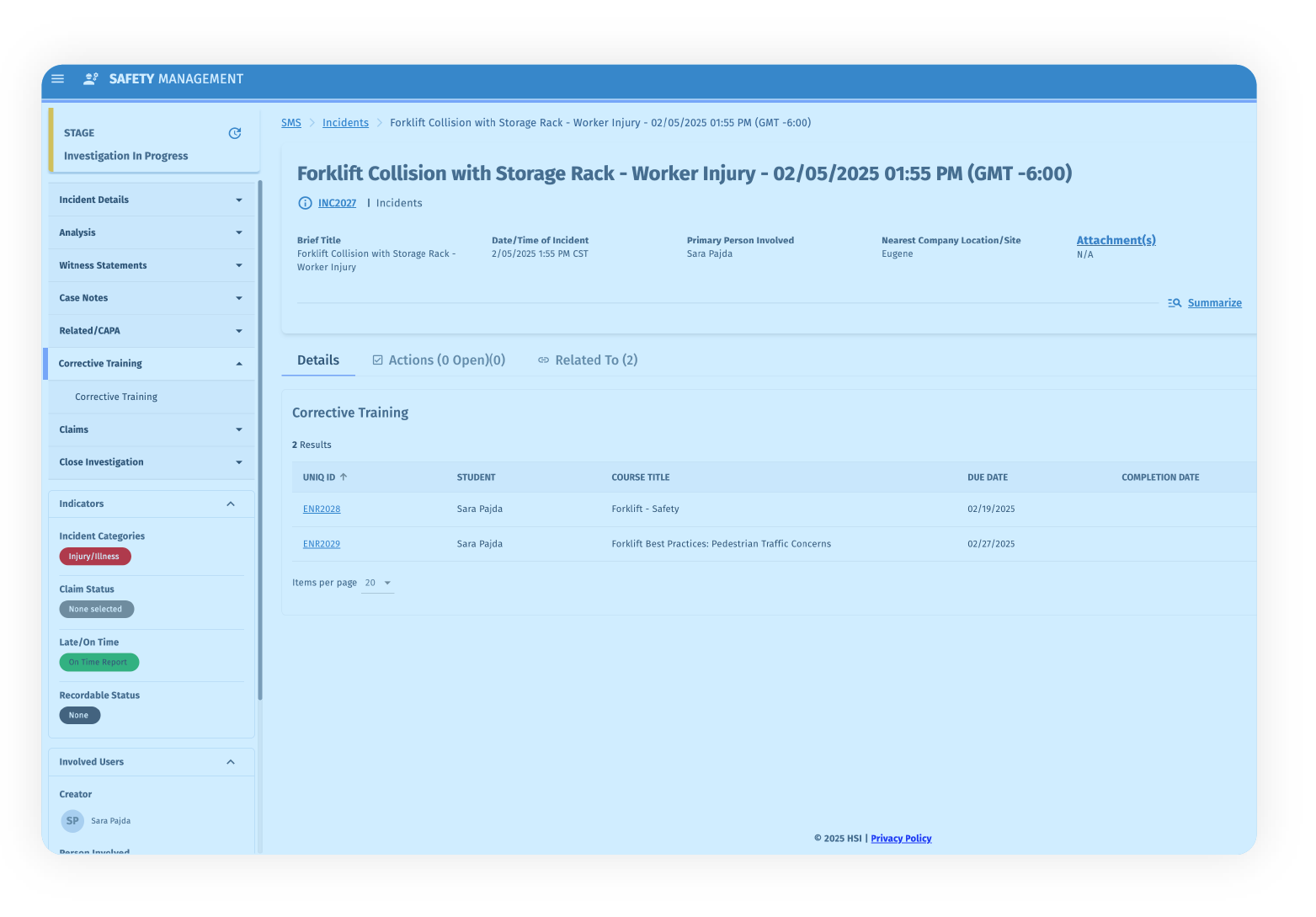Open the Items per page dropdown
This screenshot has height=917, width=1316.
(378, 584)
